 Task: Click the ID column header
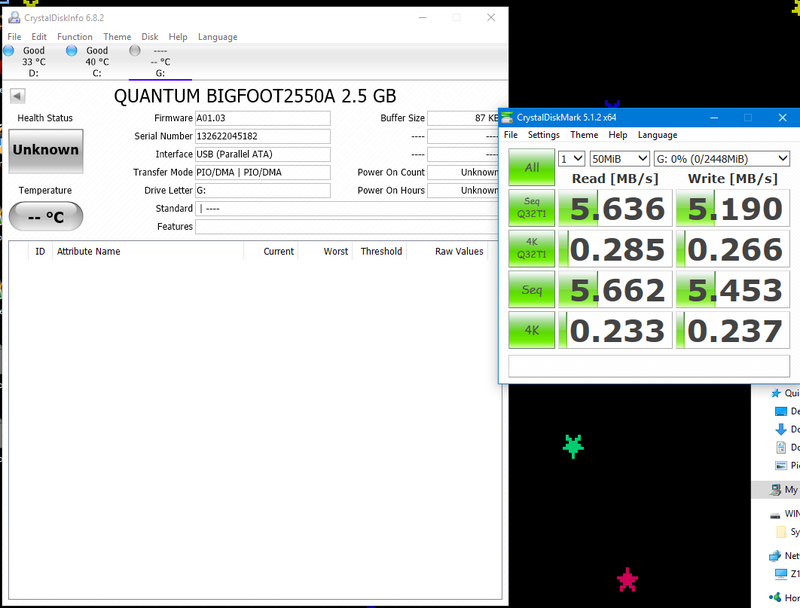pos(40,251)
